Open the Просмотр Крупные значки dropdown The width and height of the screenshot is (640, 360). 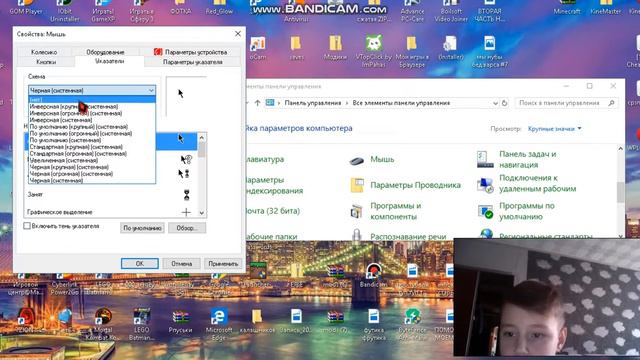554,129
